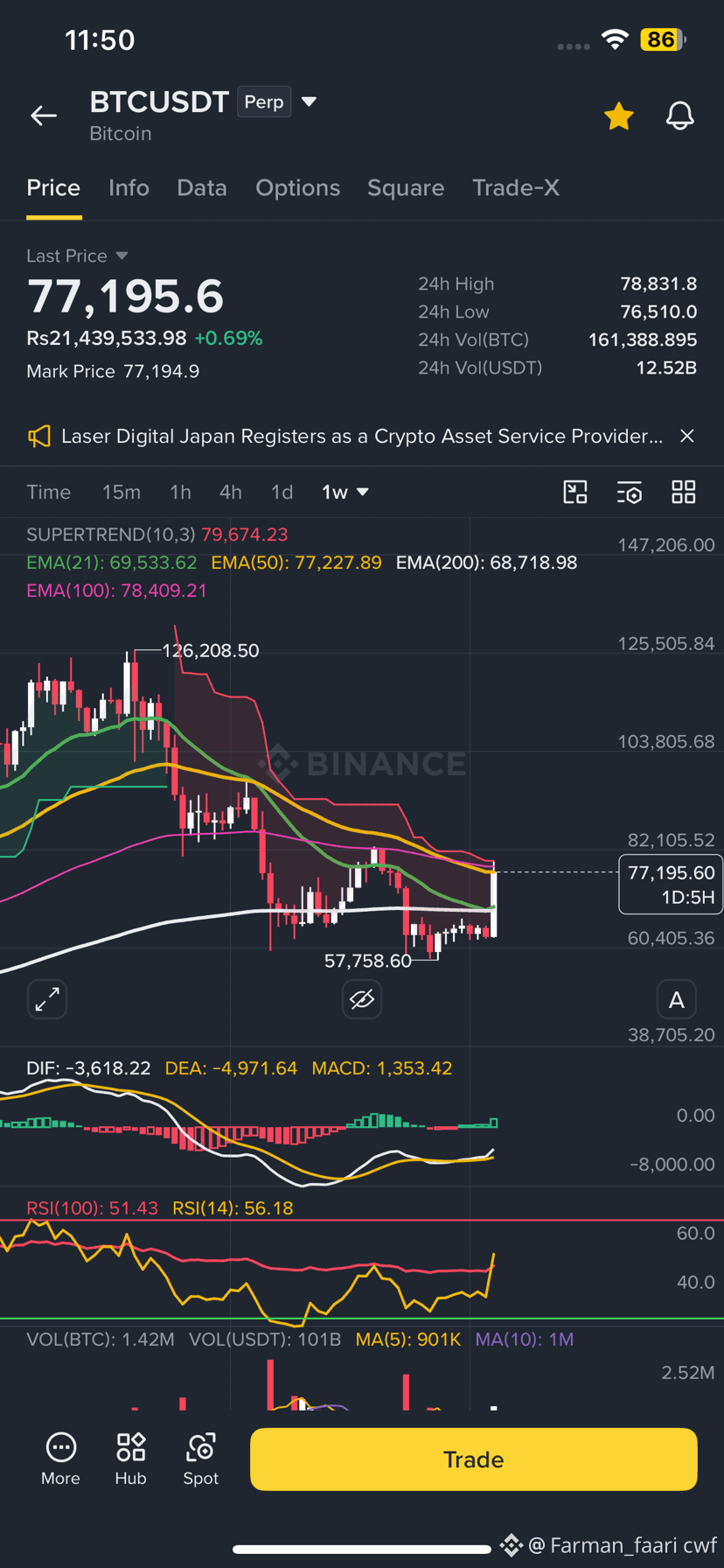Tap the VOL(BTC): 1.42M label
The height and width of the screenshot is (1568, 724).
pyautogui.click(x=101, y=1340)
